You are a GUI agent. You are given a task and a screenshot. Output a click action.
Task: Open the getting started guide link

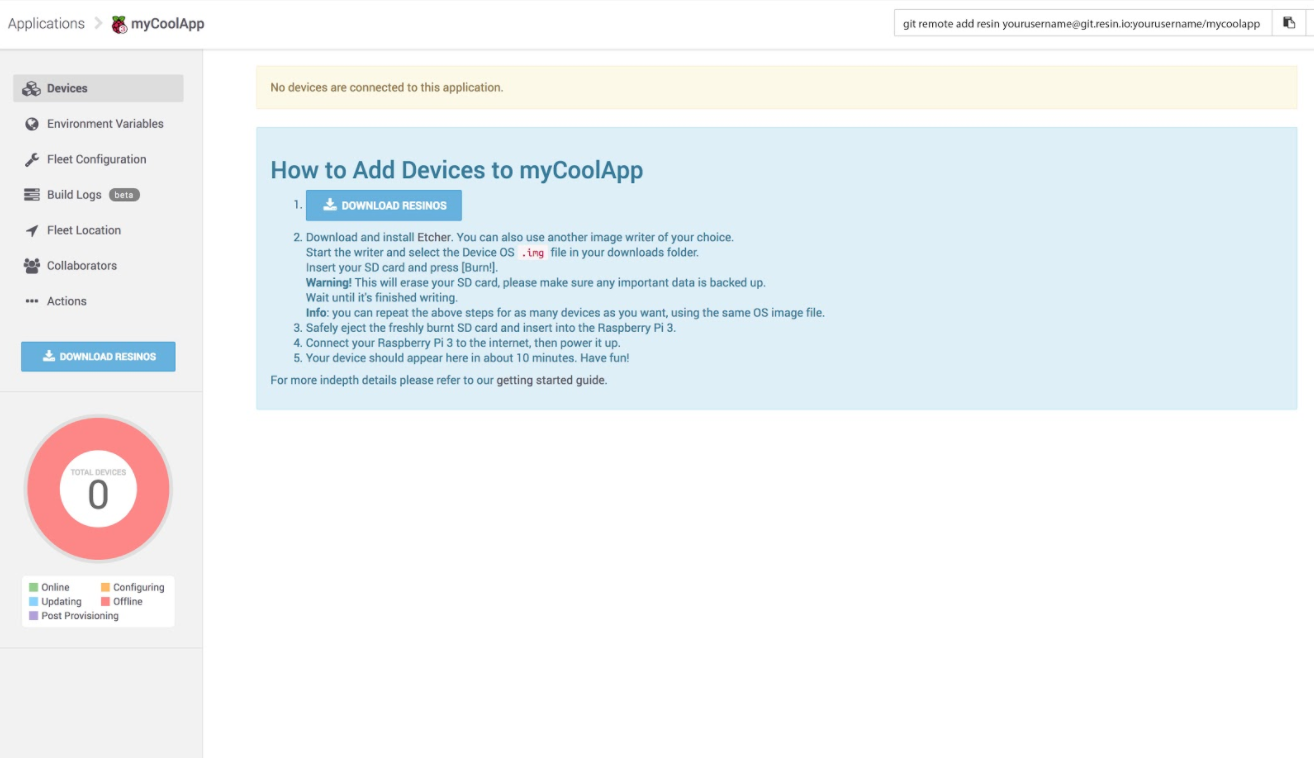(551, 380)
